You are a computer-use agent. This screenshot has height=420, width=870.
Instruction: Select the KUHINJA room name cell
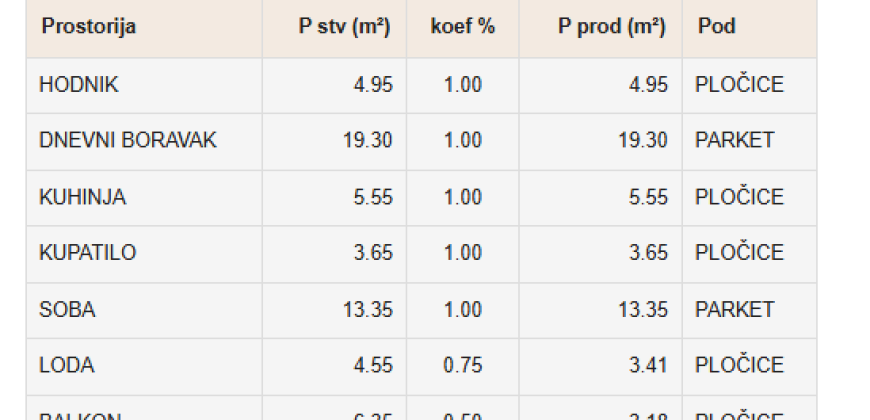coord(83,198)
